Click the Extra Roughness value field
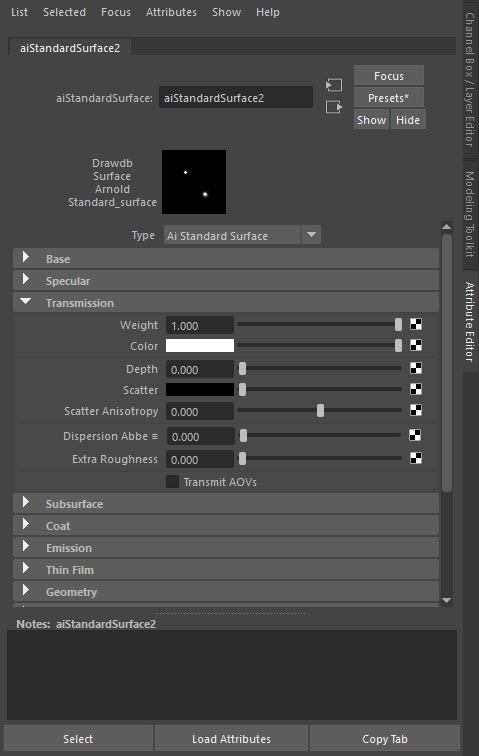Viewport: 479px width, 756px height. point(200,459)
